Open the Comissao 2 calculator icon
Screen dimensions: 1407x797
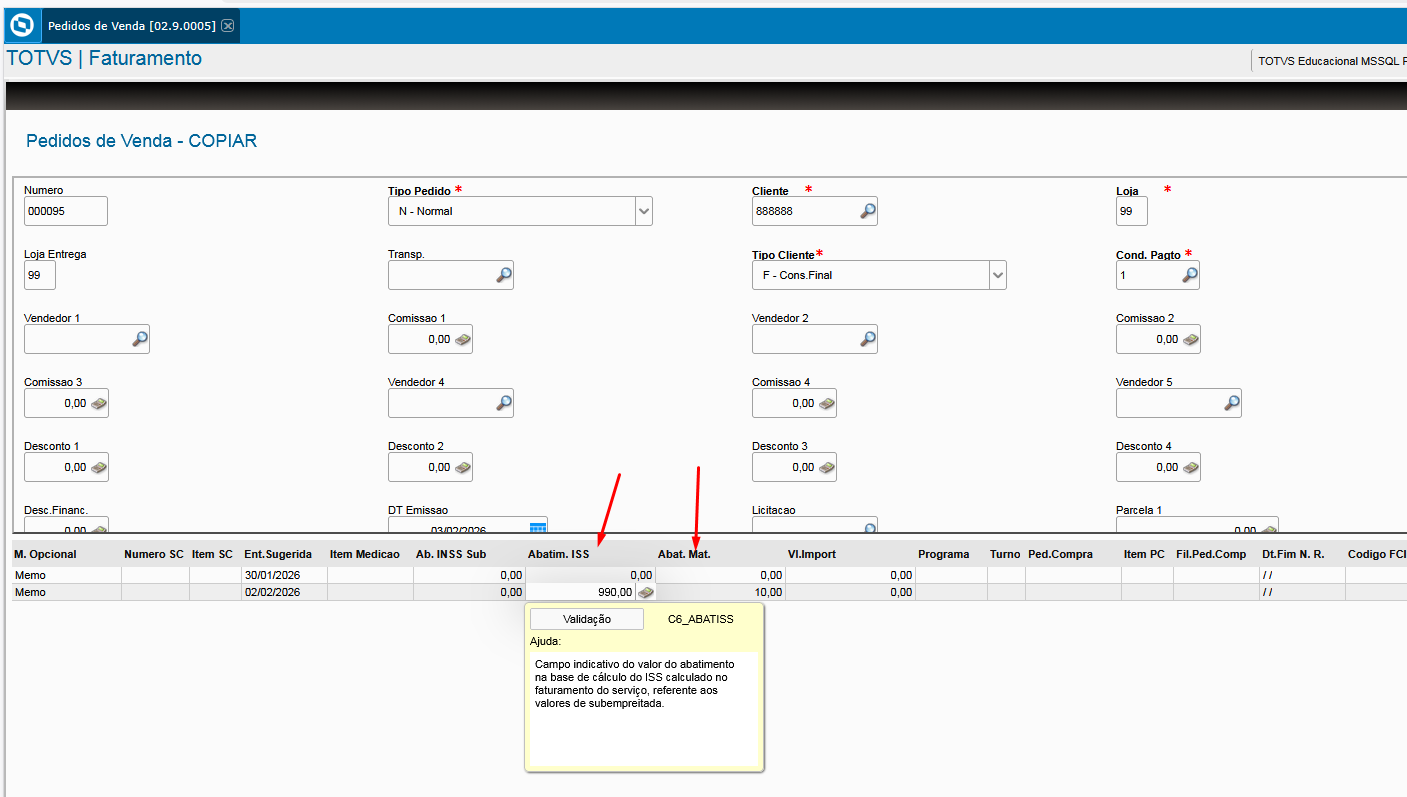[1191, 339]
